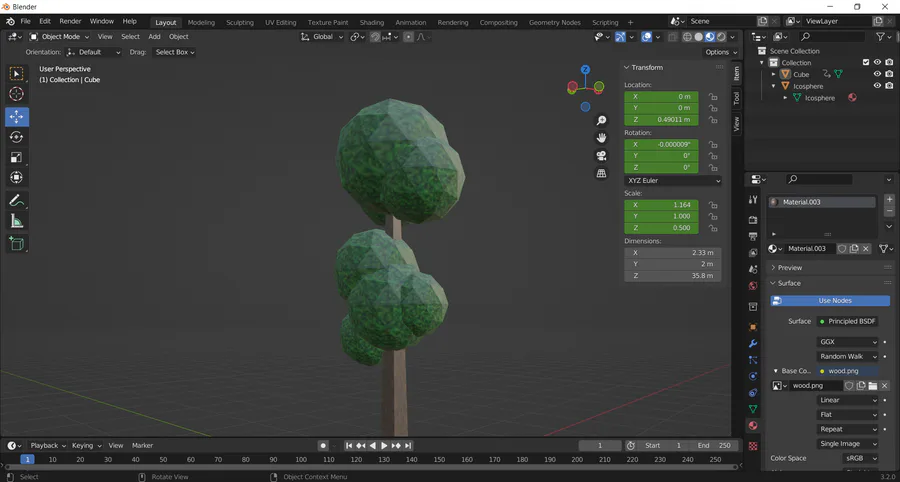Select the Rotate tool
The image size is (900, 482).
[16, 137]
